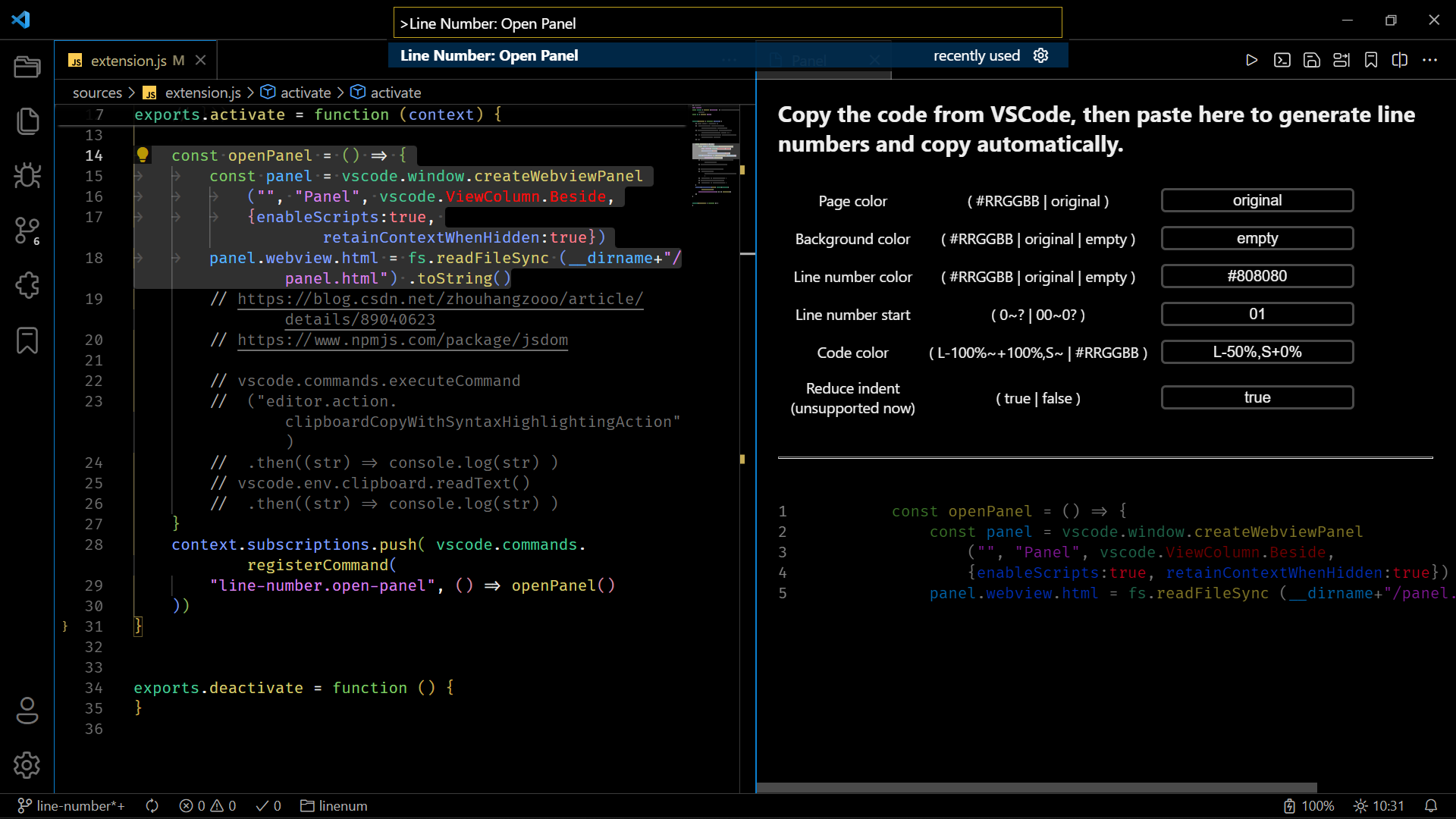1456x819 pixels.
Task: Open the Extensions view in activity bar
Action: 27,286
